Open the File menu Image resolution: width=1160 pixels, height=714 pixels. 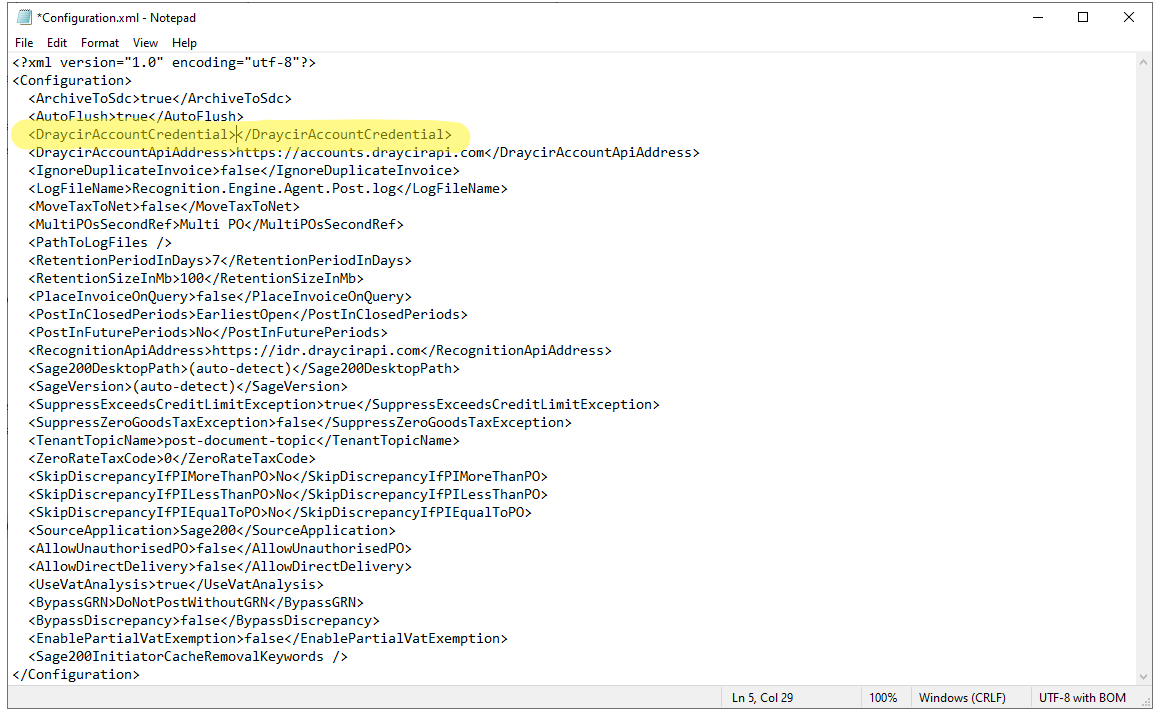click(x=24, y=43)
